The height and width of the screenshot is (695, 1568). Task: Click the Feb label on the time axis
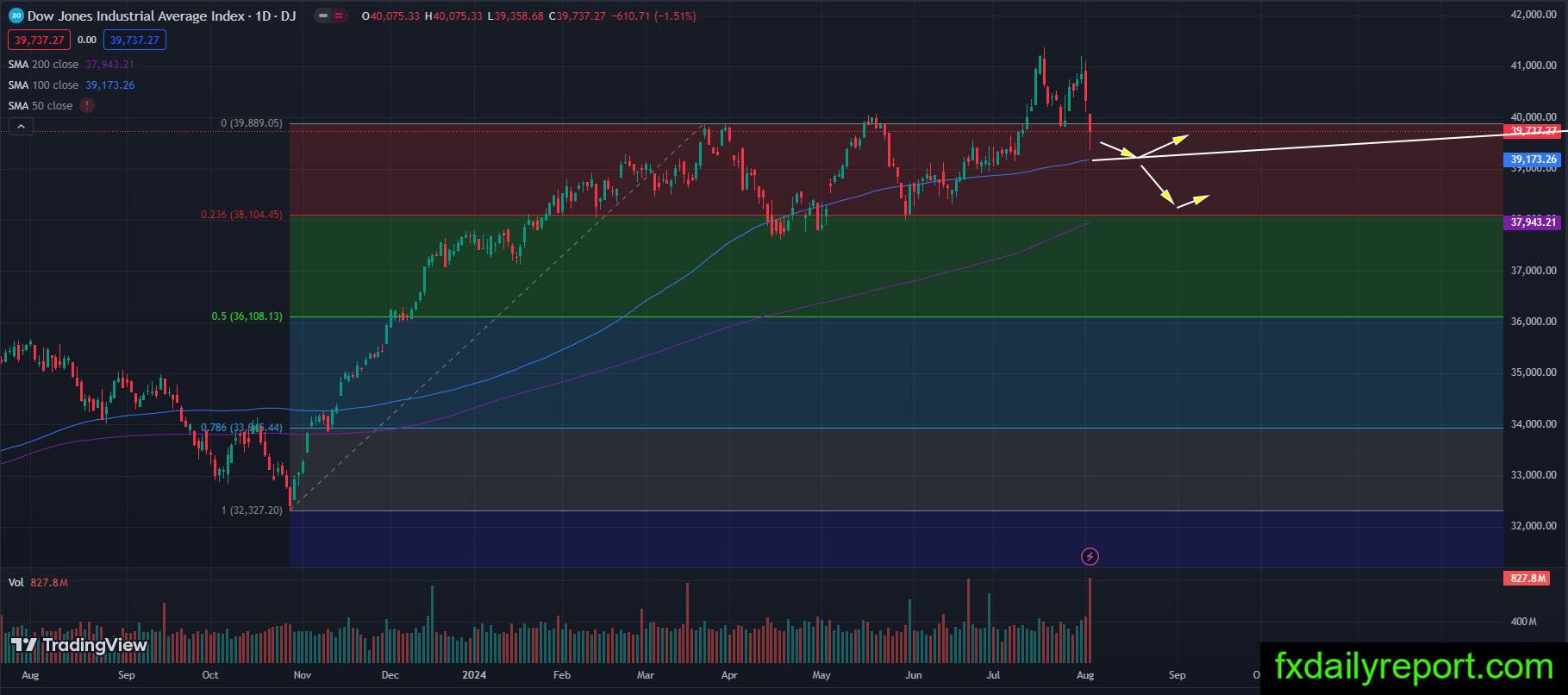[561, 675]
